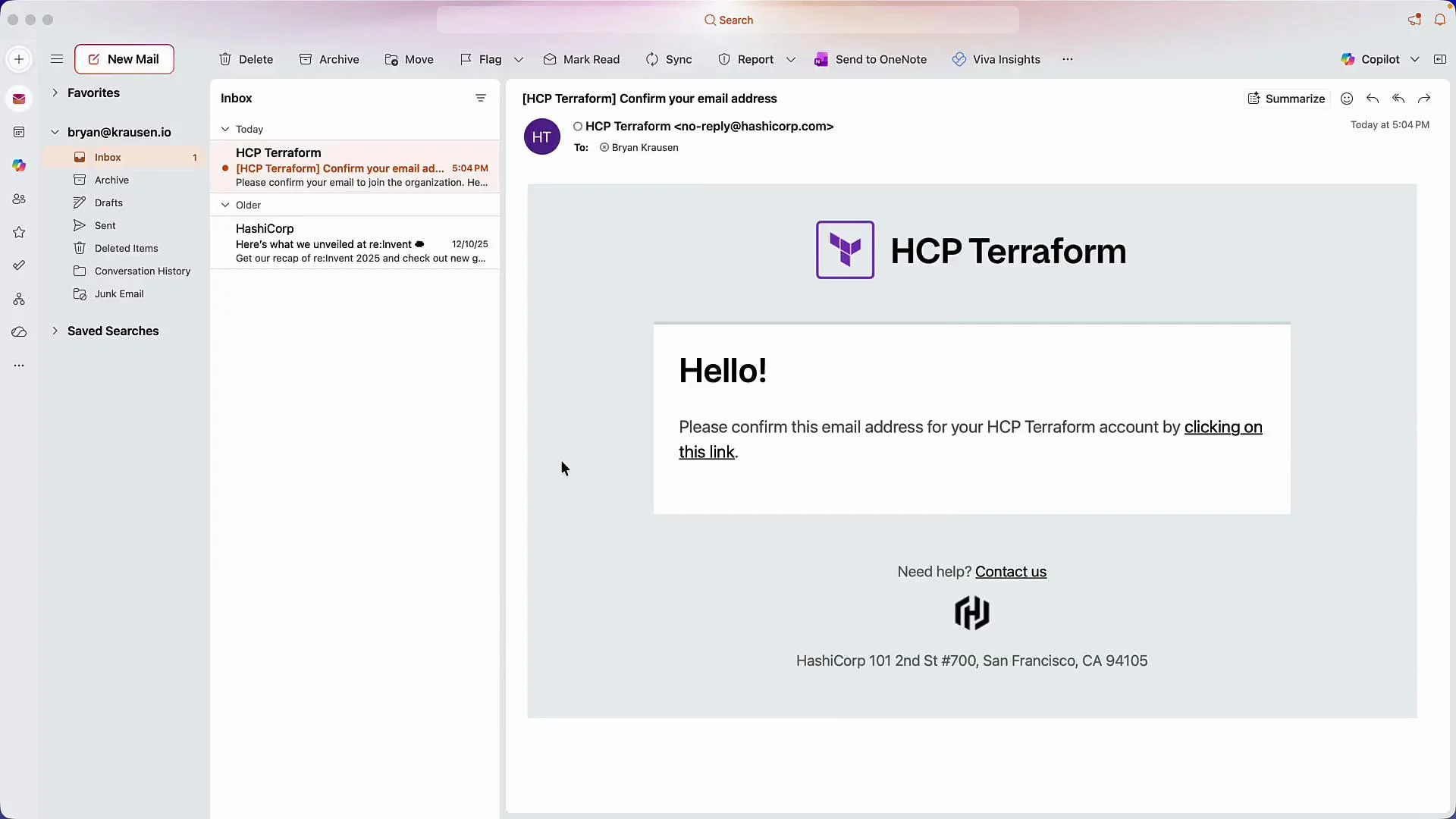
Task: Open Viva Insights
Action: pos(996,59)
